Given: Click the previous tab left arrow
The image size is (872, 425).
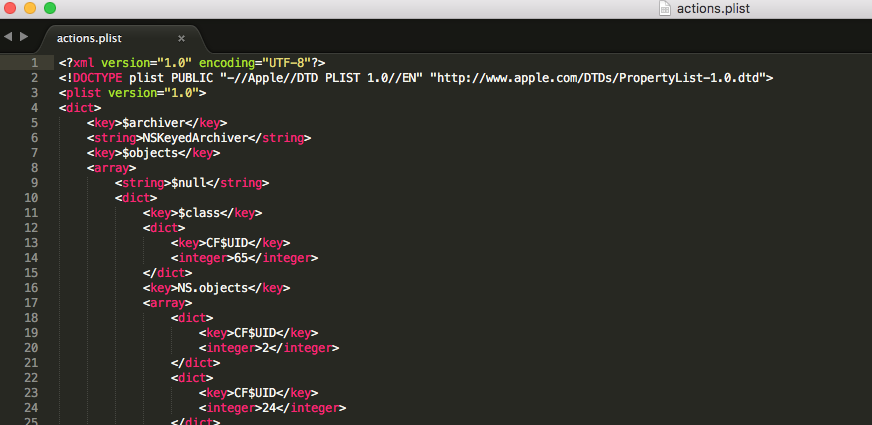Looking at the screenshot, I should (x=8, y=37).
